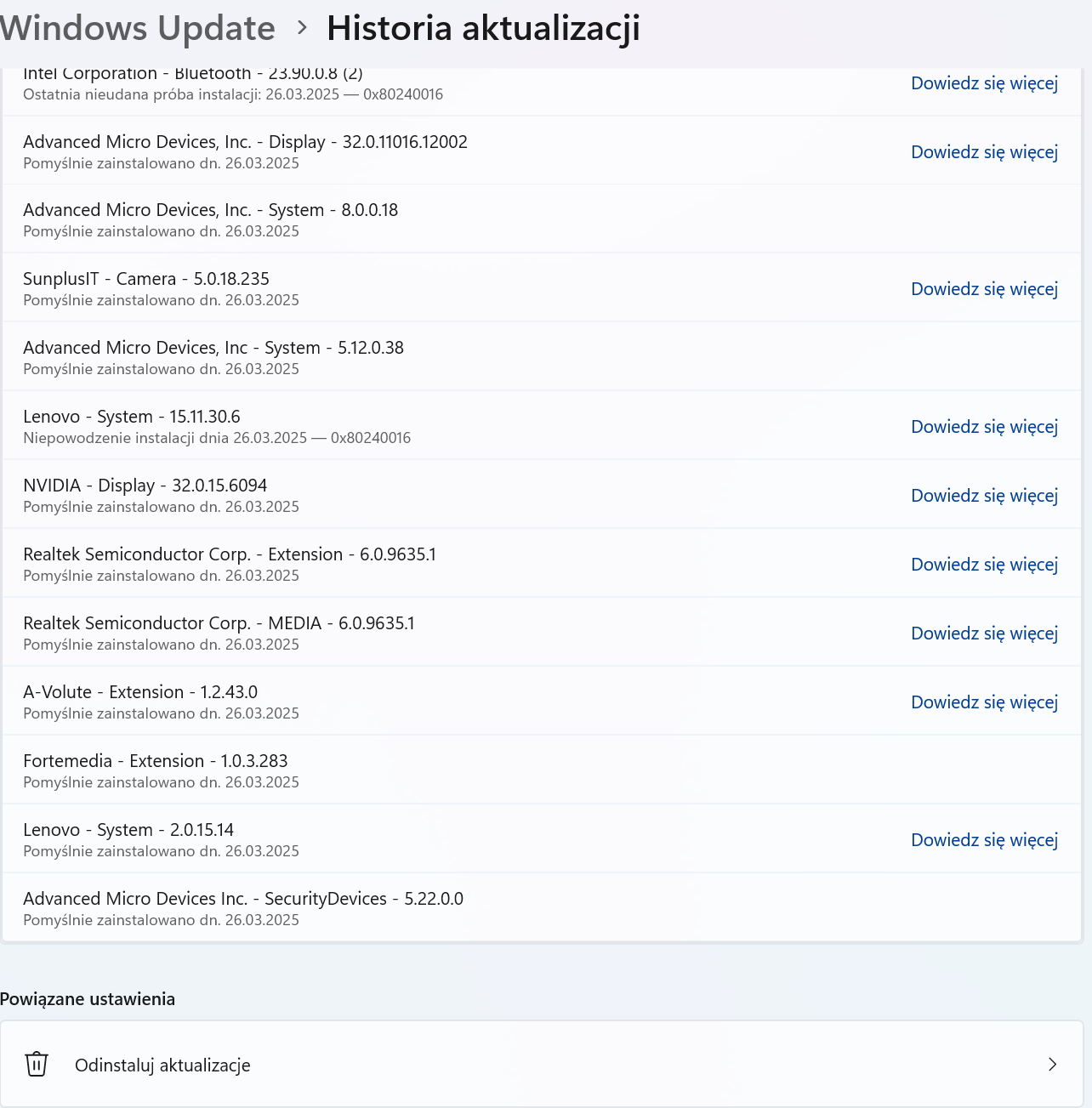
Task: Open Dowiedz się więcej for Realtek MEDIA
Action: 984,634
